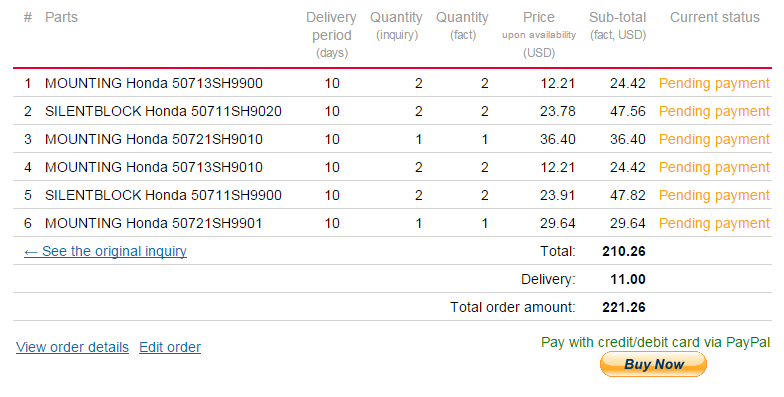The height and width of the screenshot is (397, 784).
Task: Click the Delivery period column header
Action: [x=332, y=34]
